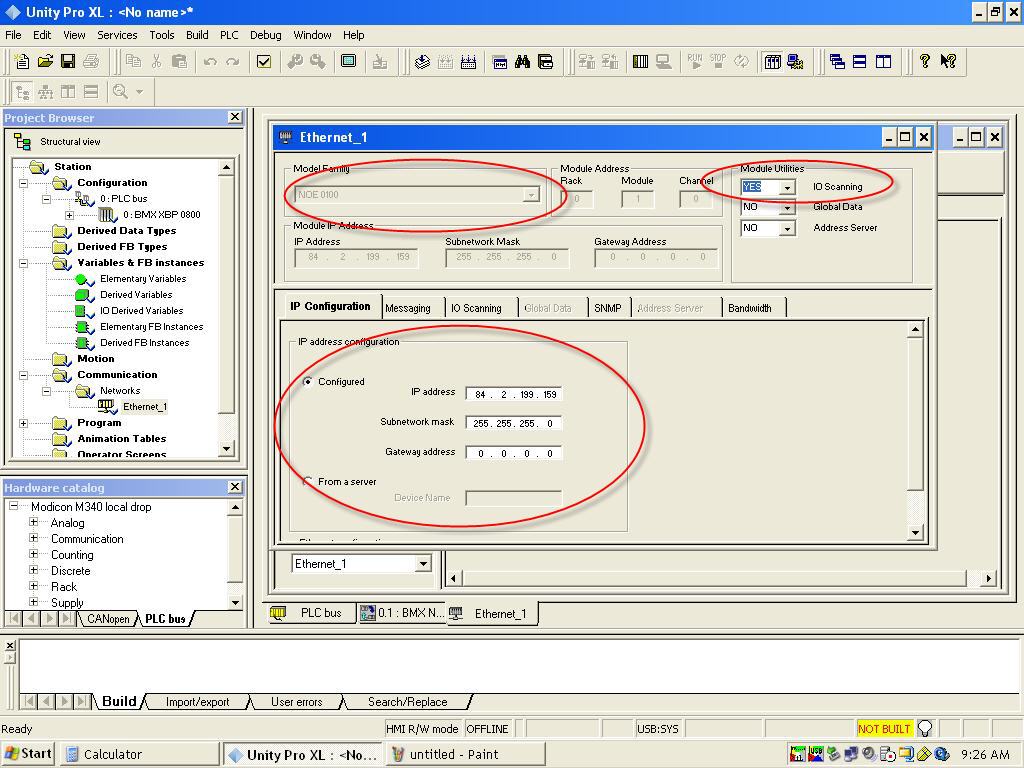The height and width of the screenshot is (768, 1024).
Task: Open the Global Data NO dropdown
Action: pos(788,208)
